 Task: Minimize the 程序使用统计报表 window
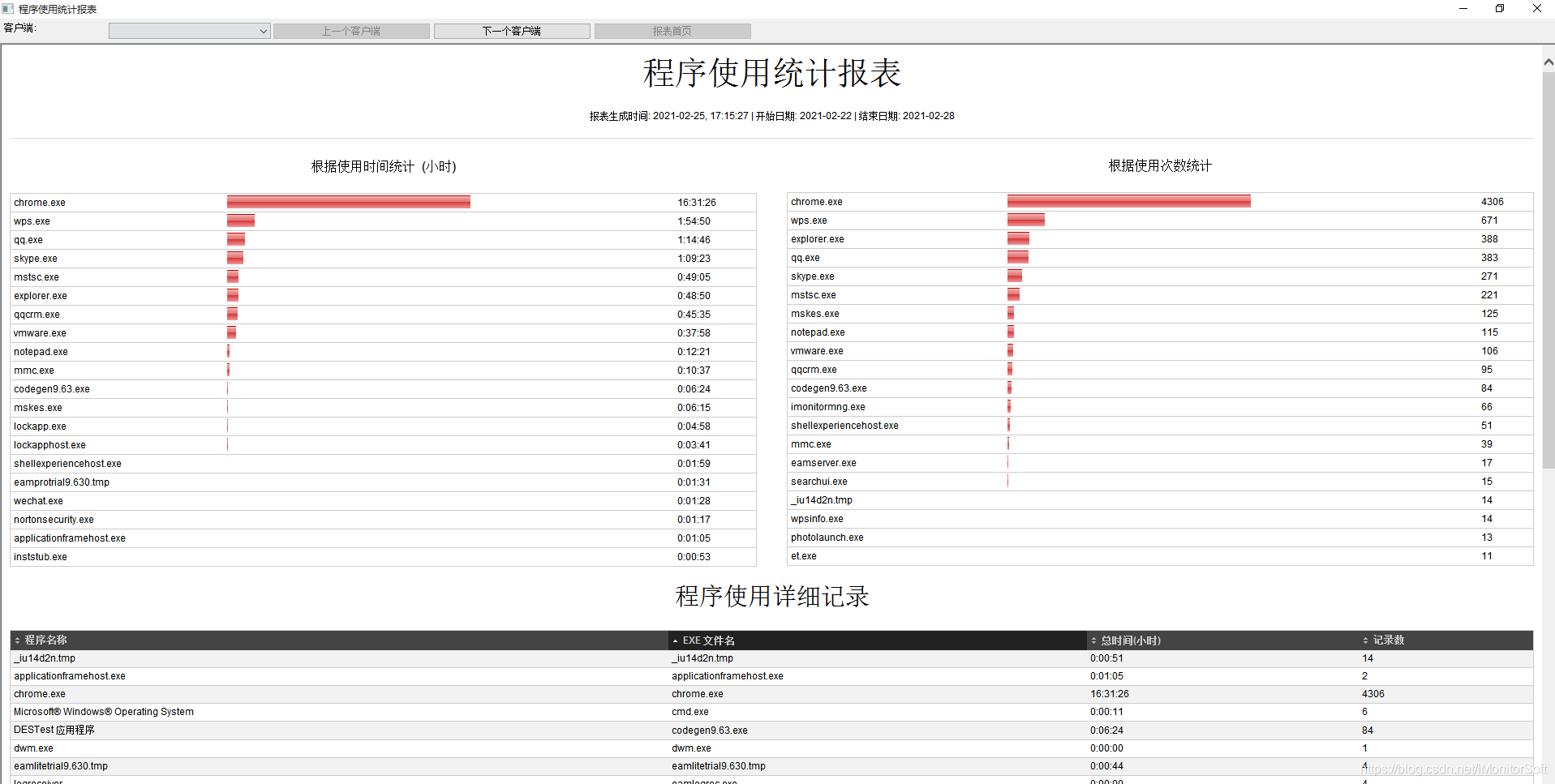coord(1463,9)
